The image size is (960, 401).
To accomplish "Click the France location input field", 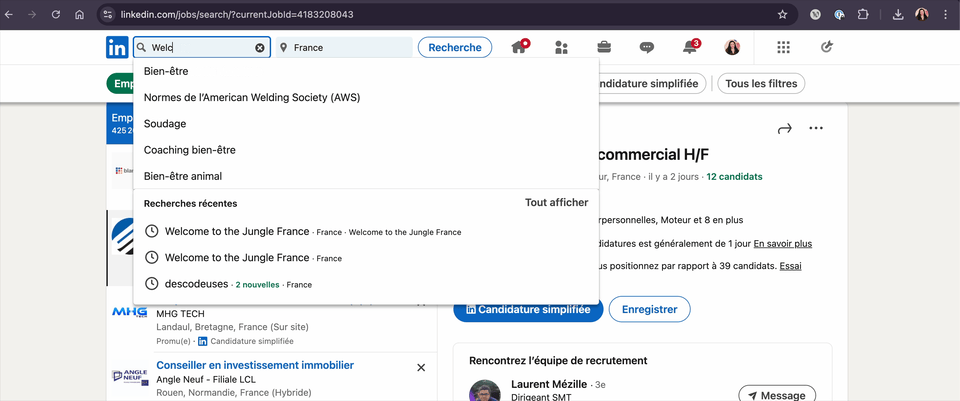I will [350, 47].
